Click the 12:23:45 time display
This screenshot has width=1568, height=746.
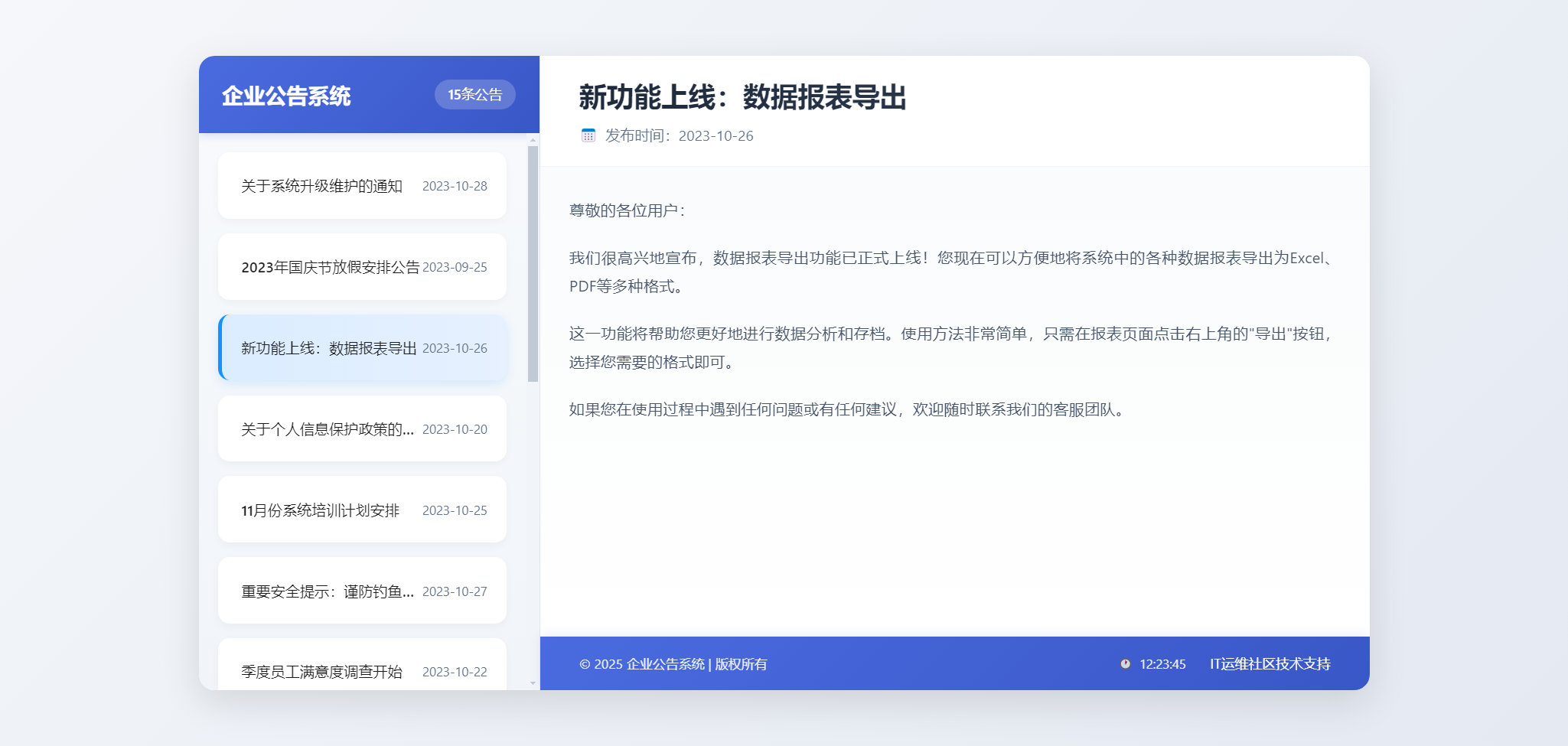coord(1162,664)
